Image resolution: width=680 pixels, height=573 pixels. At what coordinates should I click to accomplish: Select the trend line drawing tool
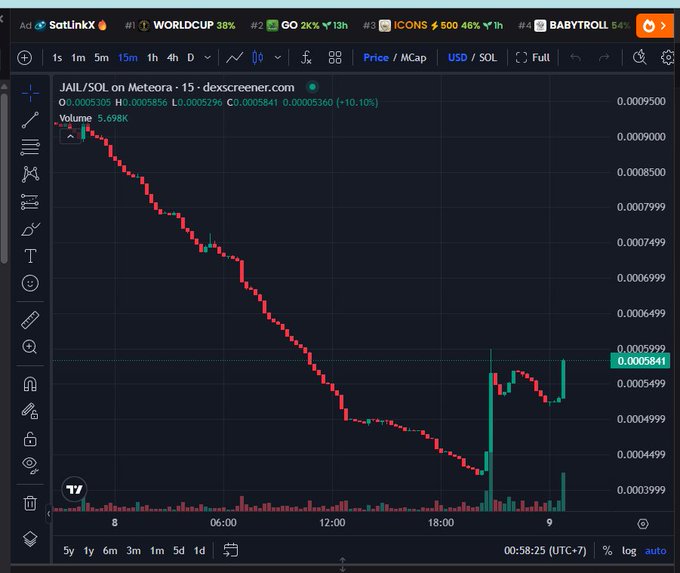[30, 120]
